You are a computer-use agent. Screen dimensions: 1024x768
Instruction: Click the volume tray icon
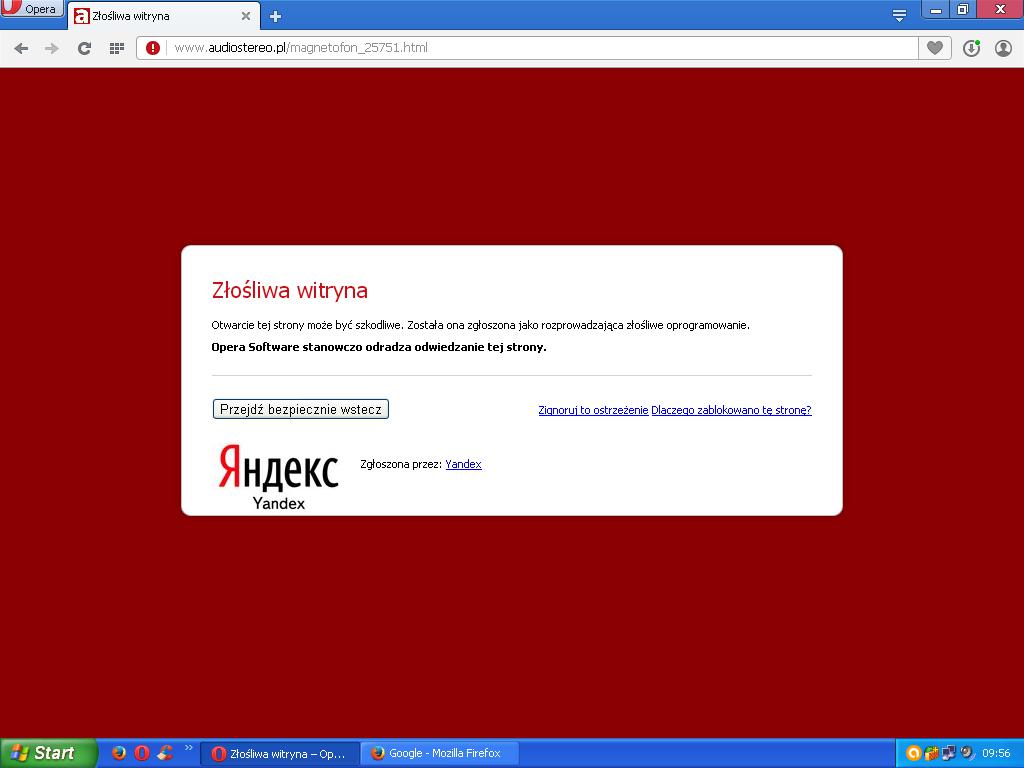point(967,754)
